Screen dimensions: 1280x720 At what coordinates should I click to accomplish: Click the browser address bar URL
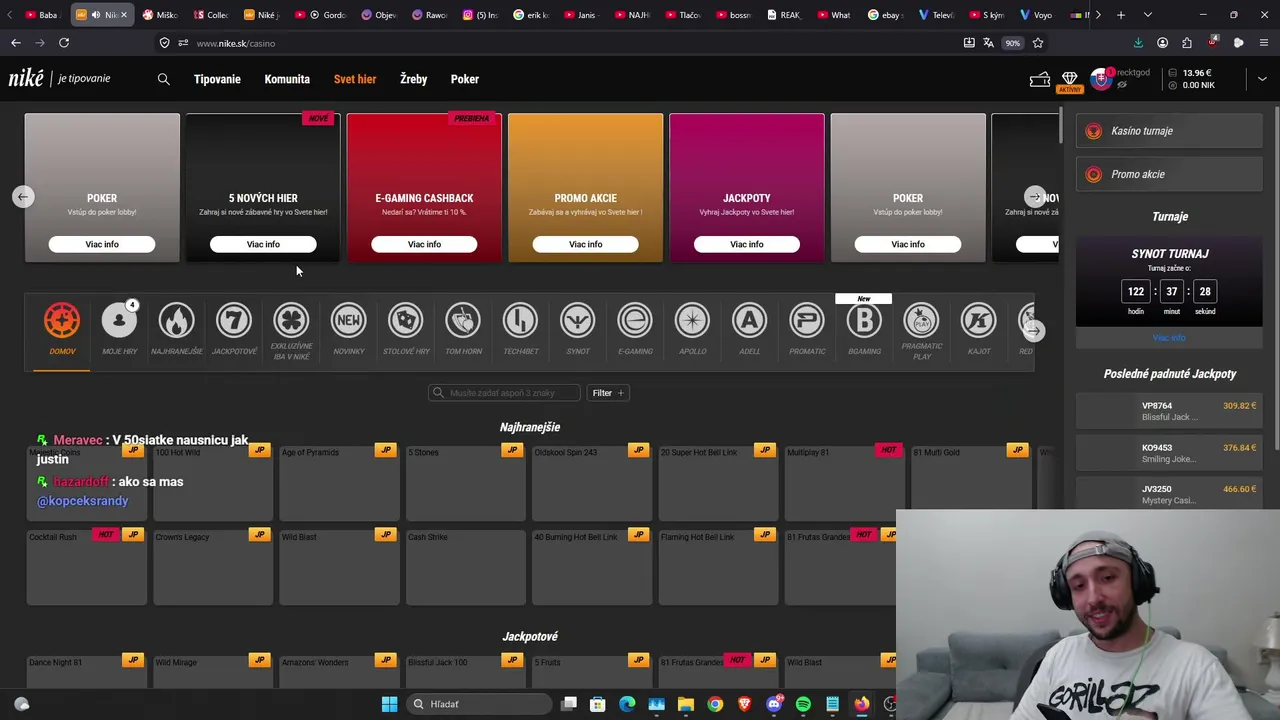point(236,43)
